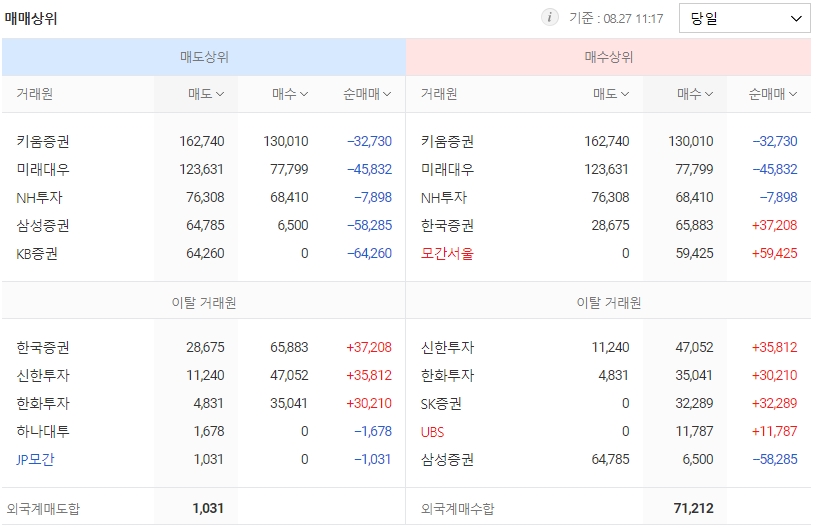Select 미래대우 row in 매도상위 table
This screenshot has height=531, width=816.
pyautogui.click(x=204, y=169)
